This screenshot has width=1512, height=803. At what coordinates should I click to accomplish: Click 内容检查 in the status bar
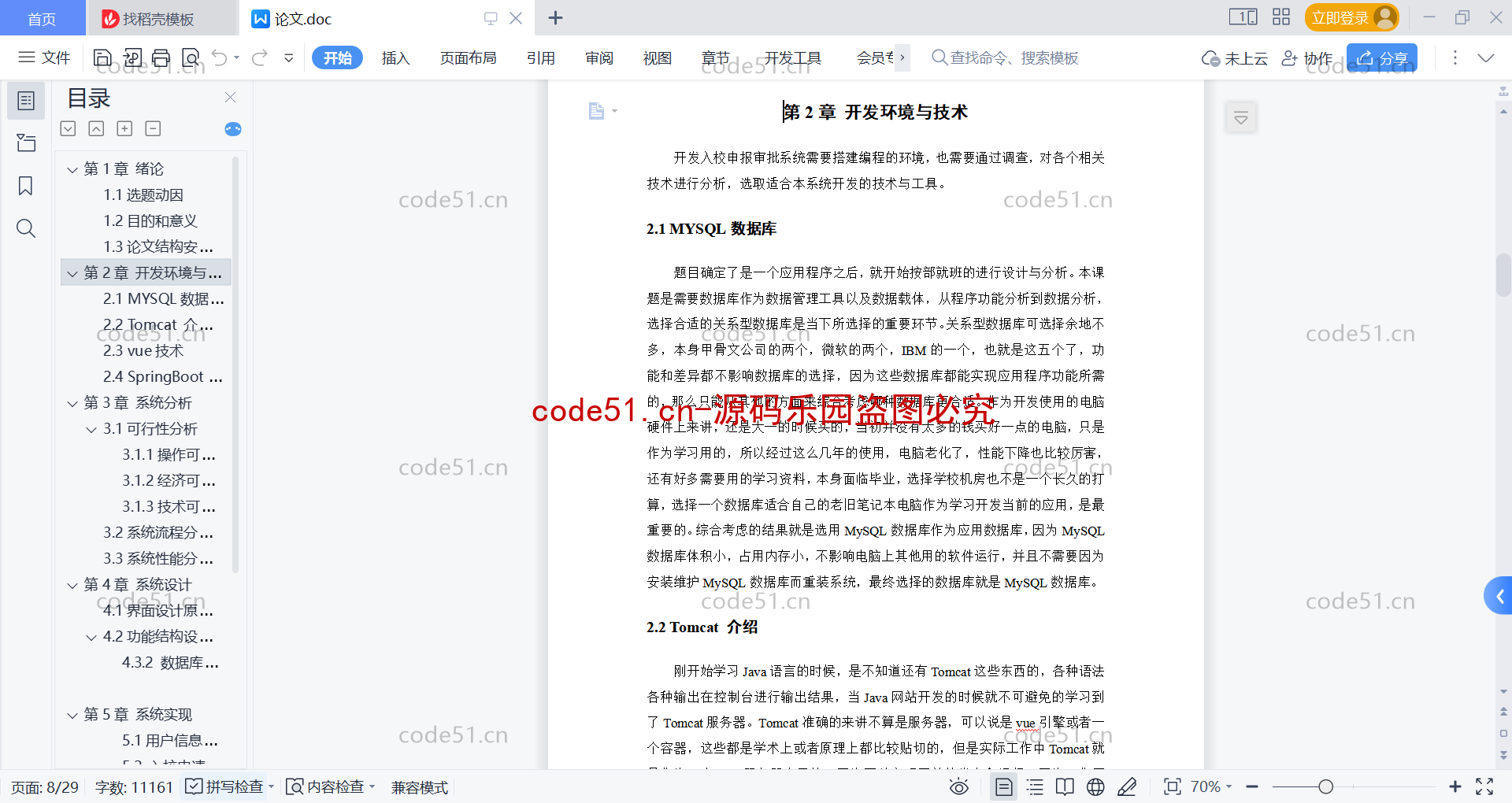point(330,786)
